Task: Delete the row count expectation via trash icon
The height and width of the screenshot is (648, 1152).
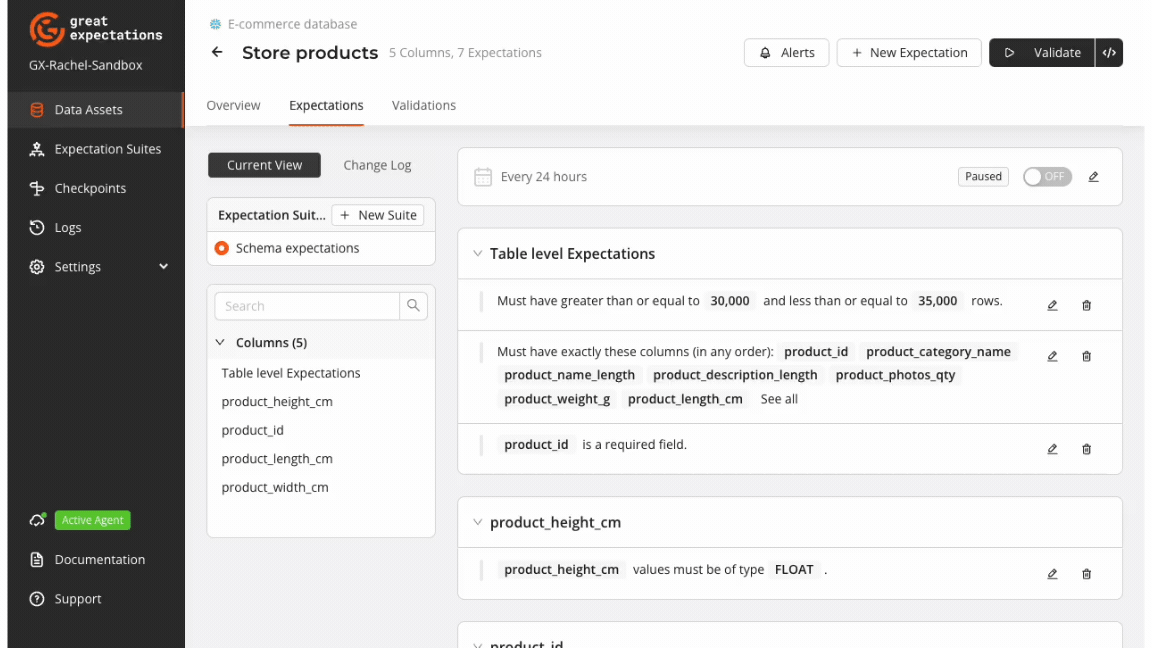Action: [1086, 305]
